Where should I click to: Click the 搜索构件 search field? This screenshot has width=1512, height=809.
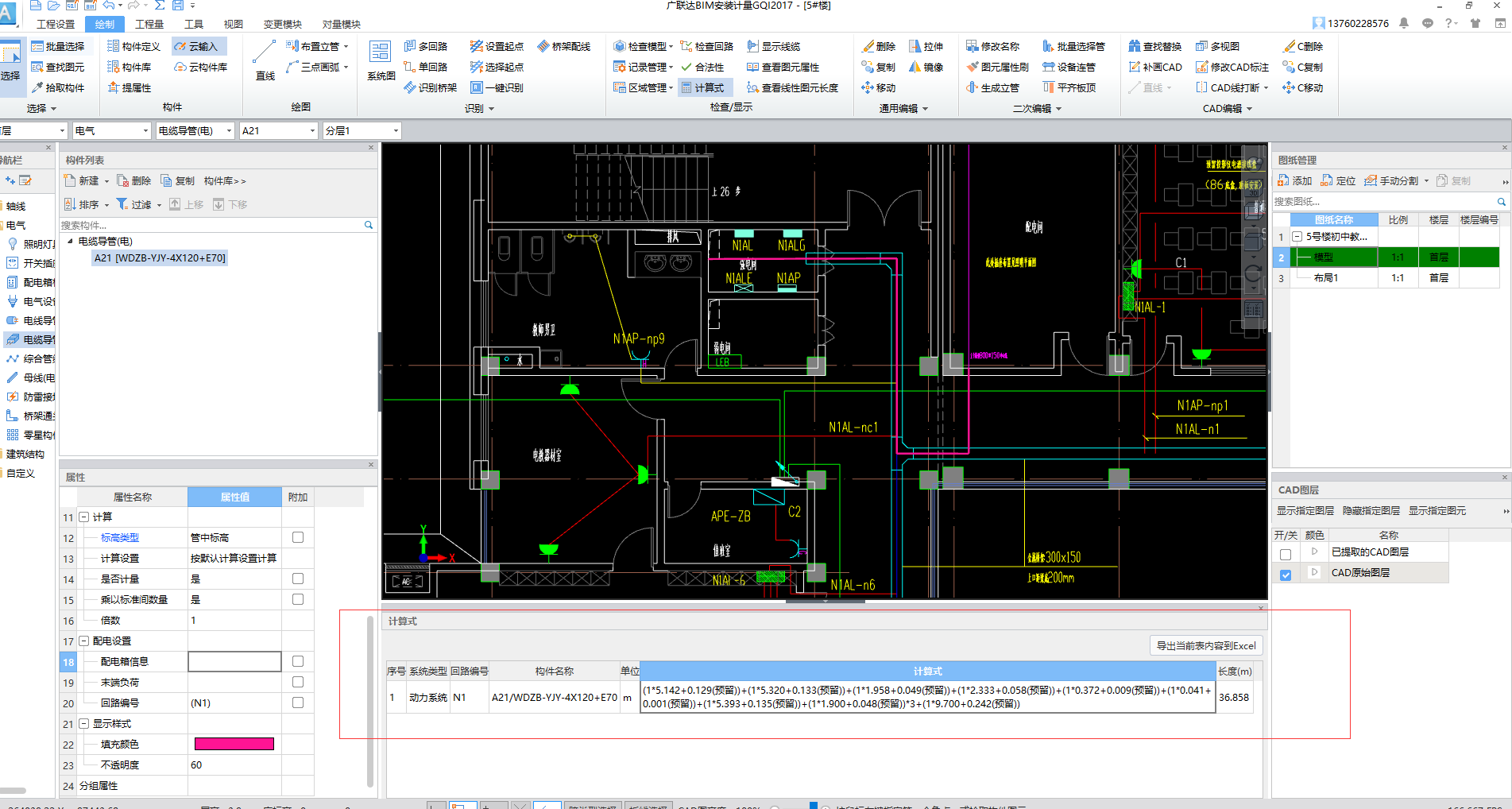pyautogui.click(x=211, y=225)
